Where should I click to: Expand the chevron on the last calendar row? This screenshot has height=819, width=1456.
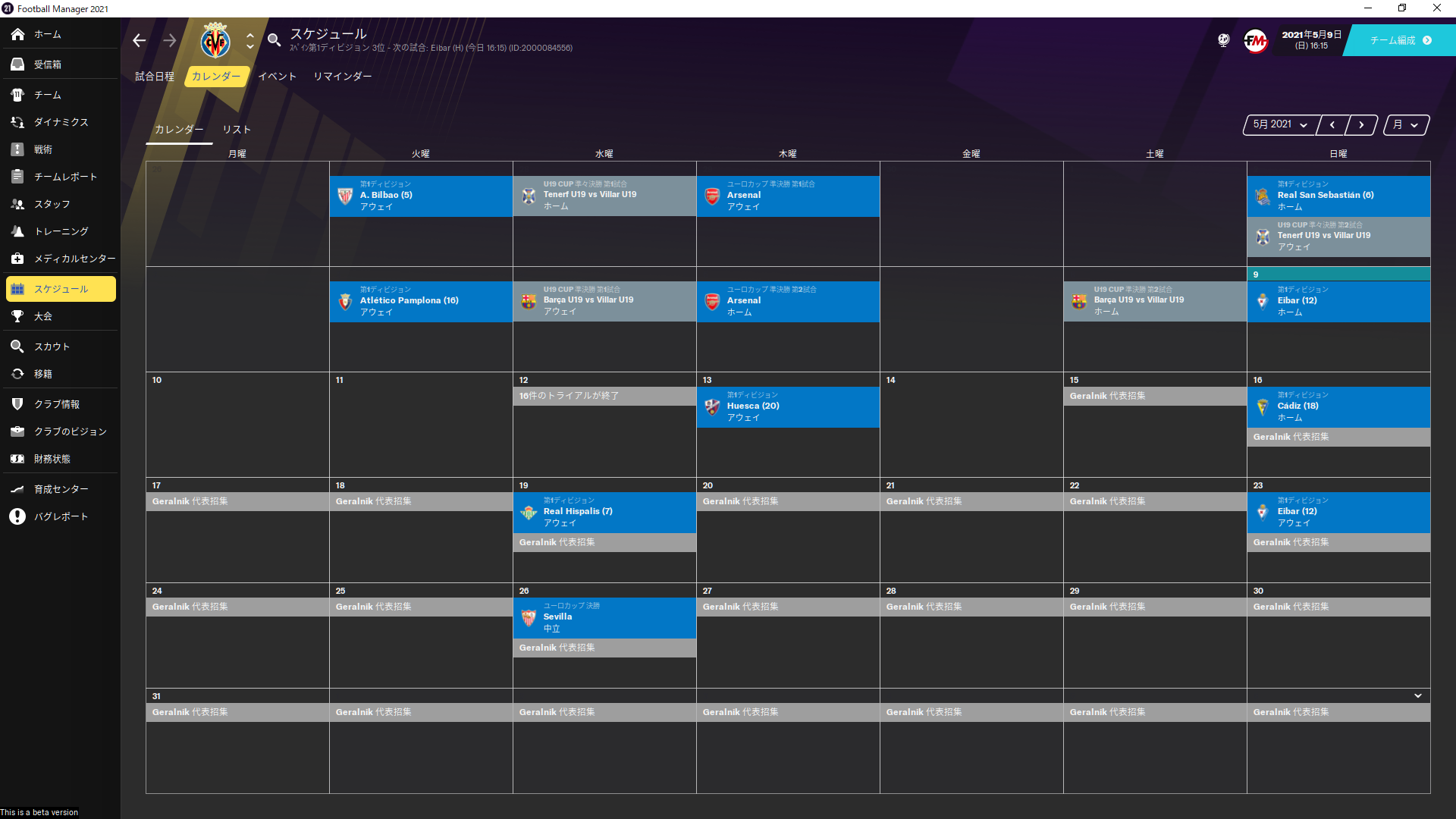(x=1418, y=695)
